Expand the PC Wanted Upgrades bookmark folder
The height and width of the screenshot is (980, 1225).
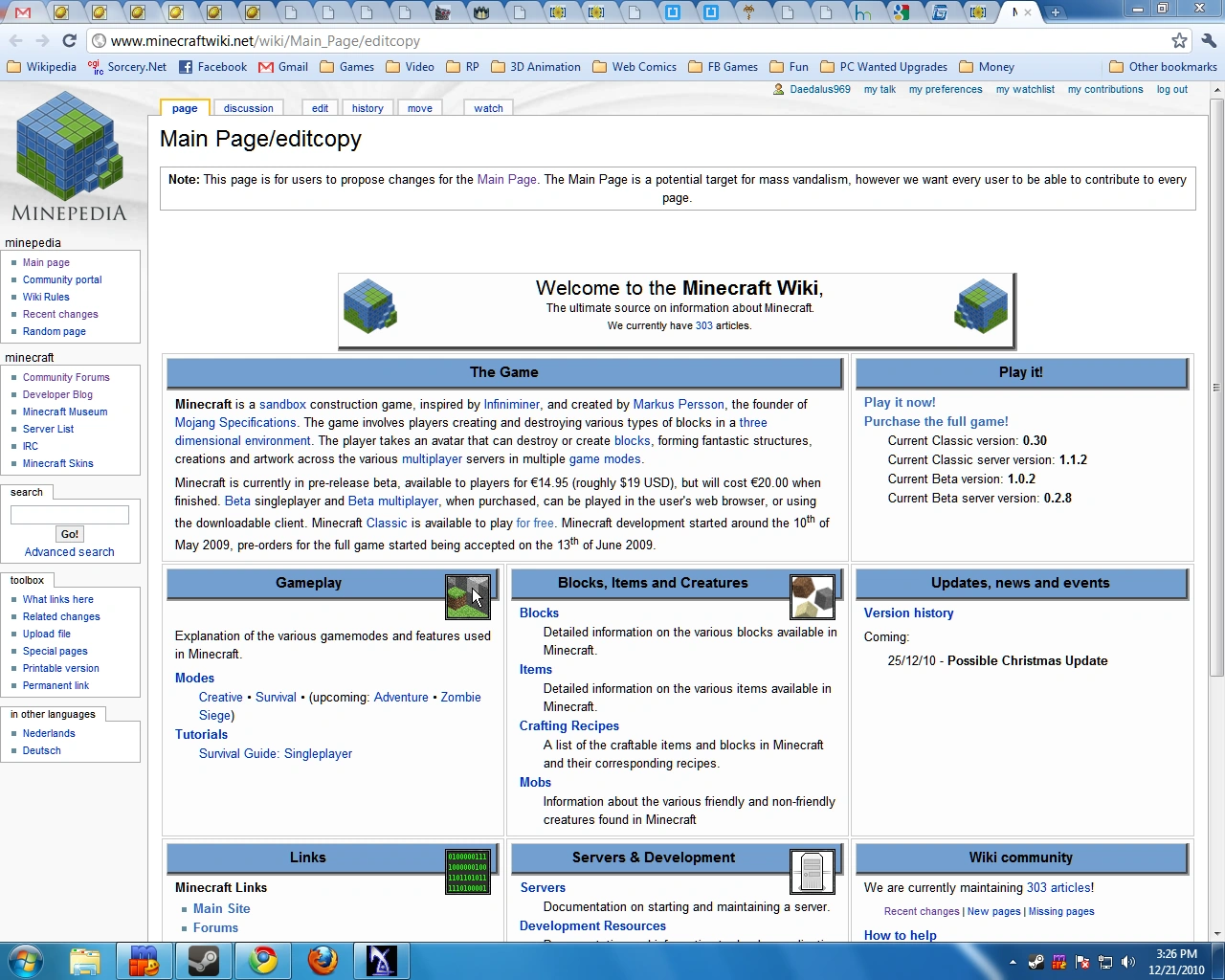point(884,67)
